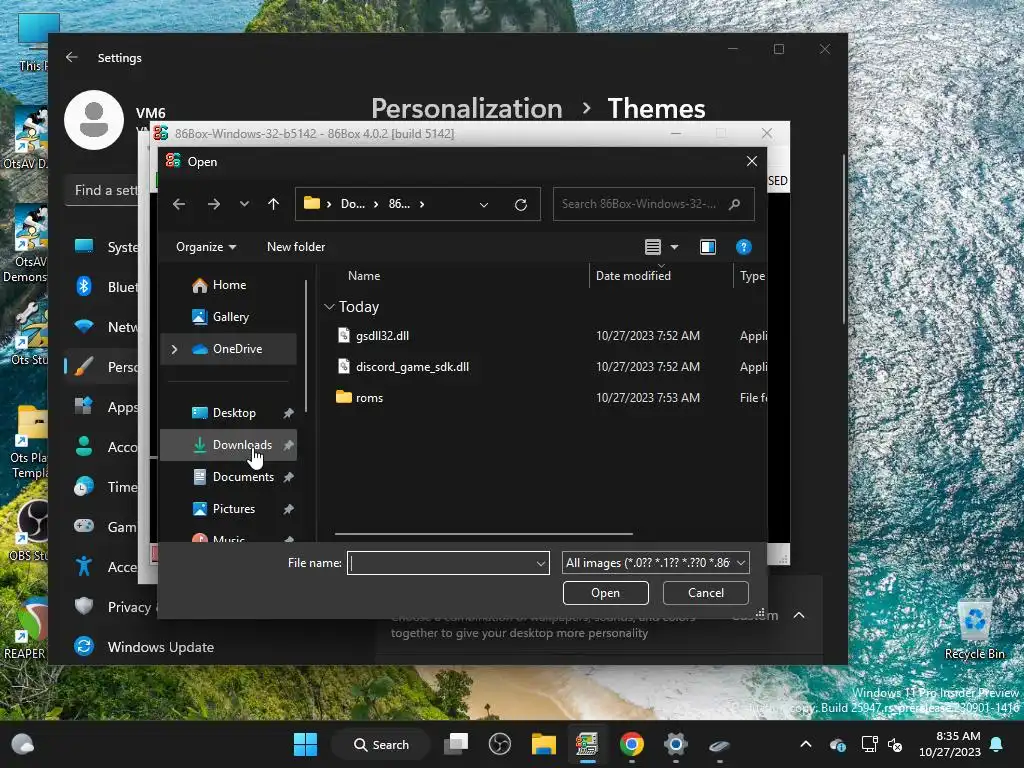The height and width of the screenshot is (768, 1024).
Task: Open Downloads quick access item
Action: pos(229,445)
